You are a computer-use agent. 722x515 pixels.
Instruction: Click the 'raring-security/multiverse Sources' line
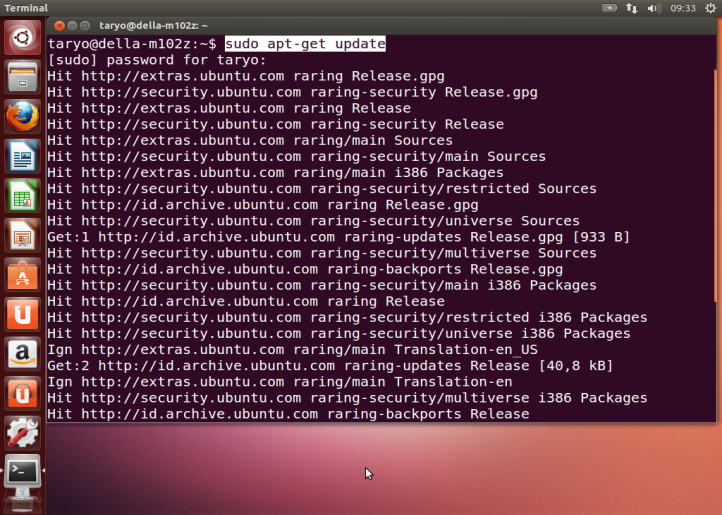point(322,253)
